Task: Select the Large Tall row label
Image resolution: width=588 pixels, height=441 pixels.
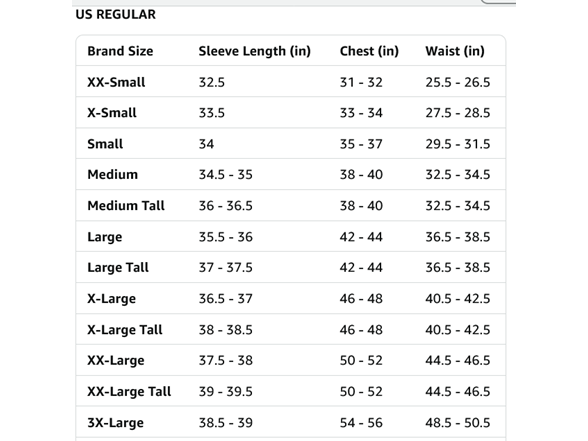Action: [118, 268]
